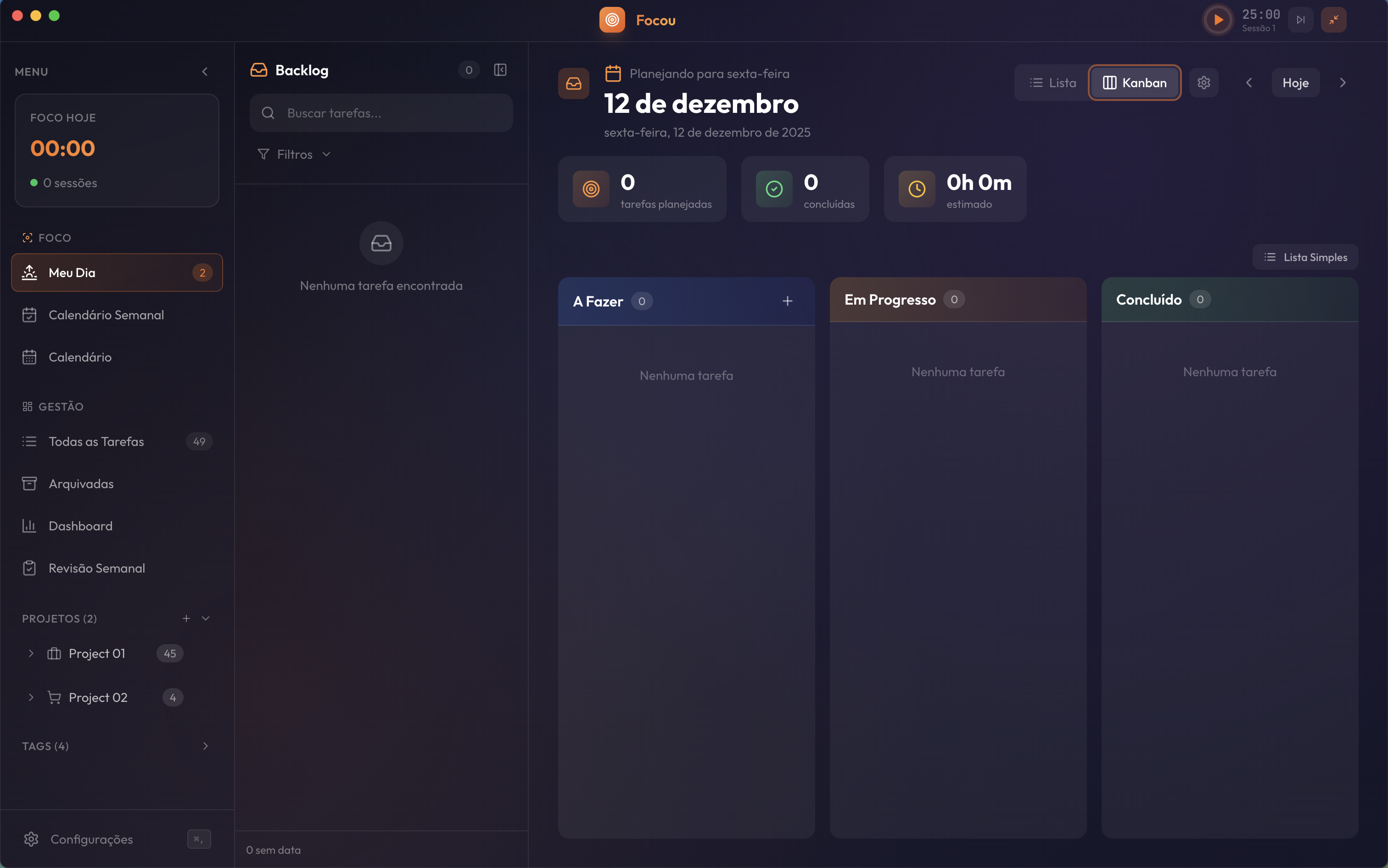Click the orange inbox icon beside date title
This screenshot has width=1388, height=868.
573,84
